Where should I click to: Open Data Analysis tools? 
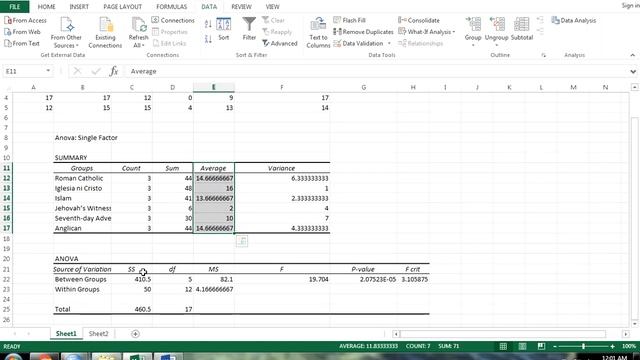click(x=573, y=20)
